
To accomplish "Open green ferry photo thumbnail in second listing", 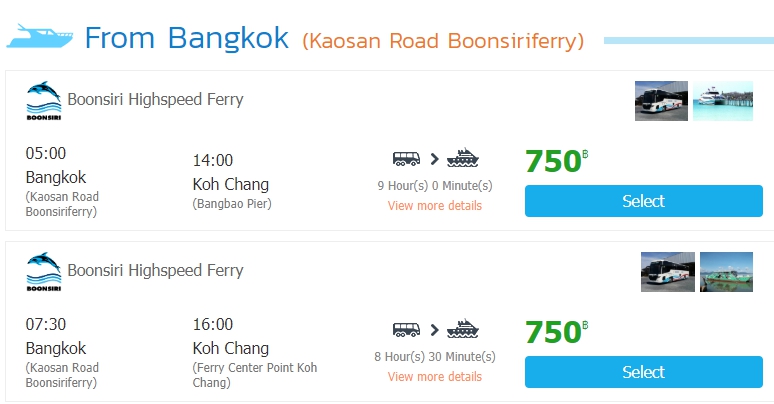I will pos(726,272).
